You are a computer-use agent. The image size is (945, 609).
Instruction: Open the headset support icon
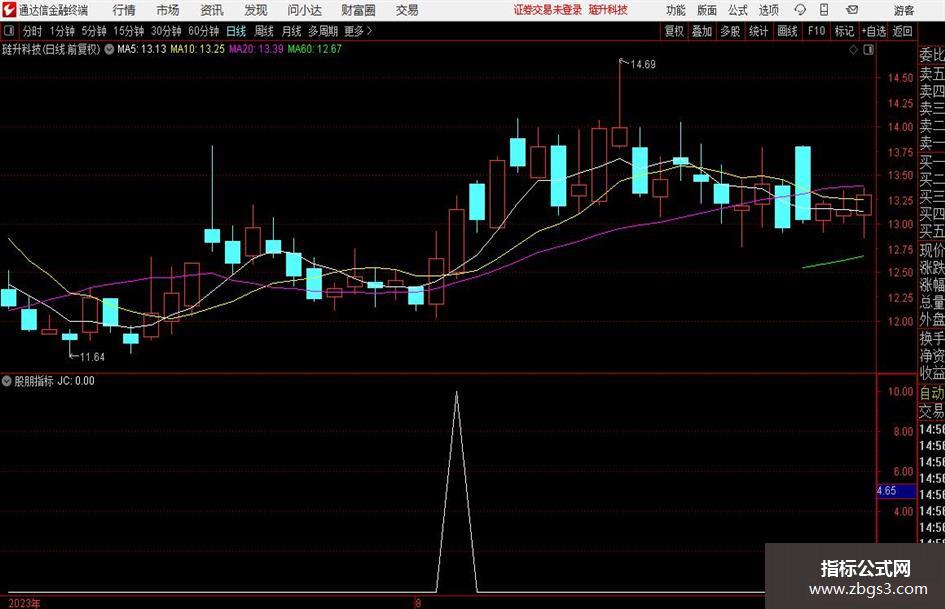click(800, 10)
